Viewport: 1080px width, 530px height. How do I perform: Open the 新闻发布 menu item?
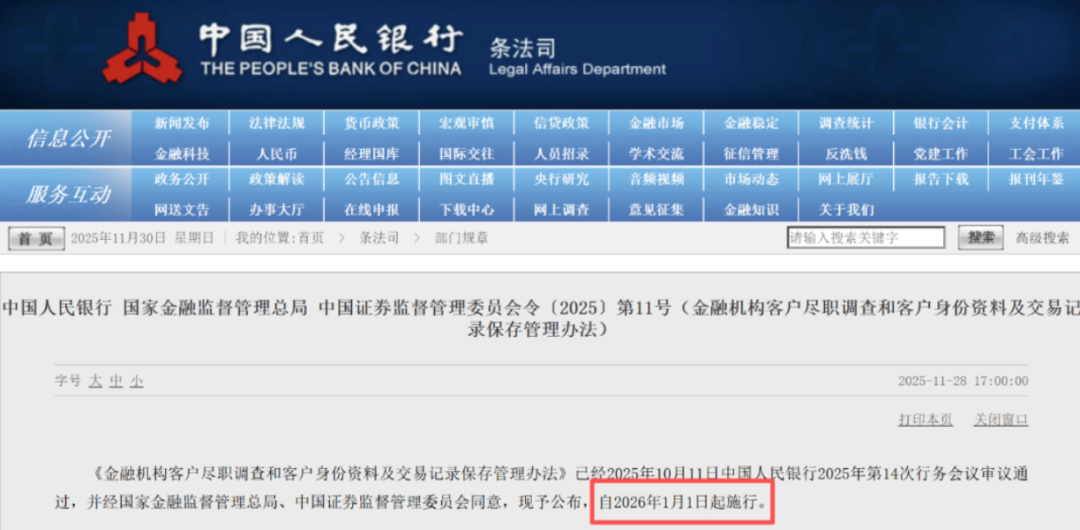click(x=182, y=124)
